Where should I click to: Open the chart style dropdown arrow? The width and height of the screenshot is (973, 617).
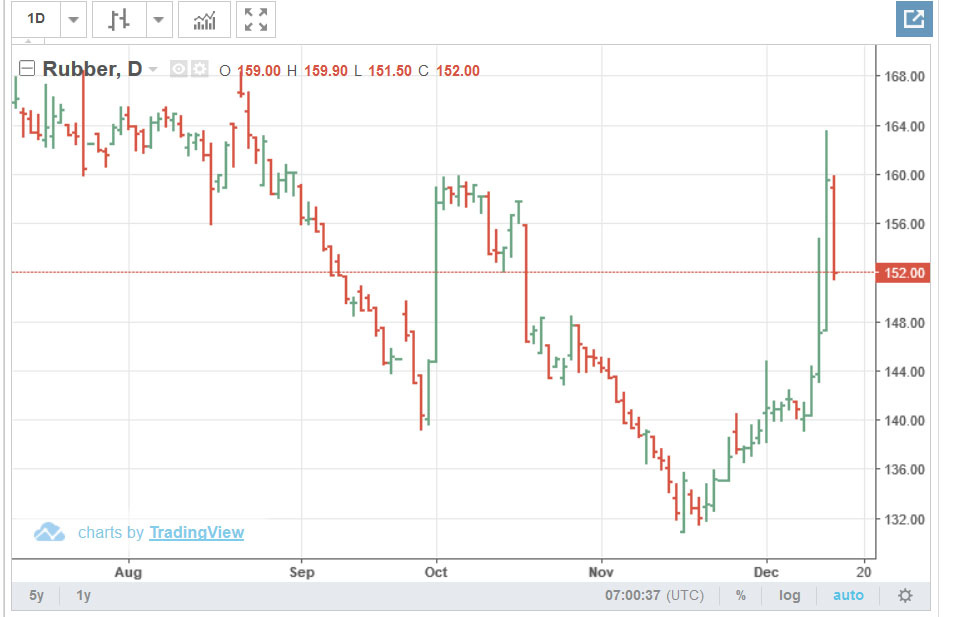pos(159,19)
